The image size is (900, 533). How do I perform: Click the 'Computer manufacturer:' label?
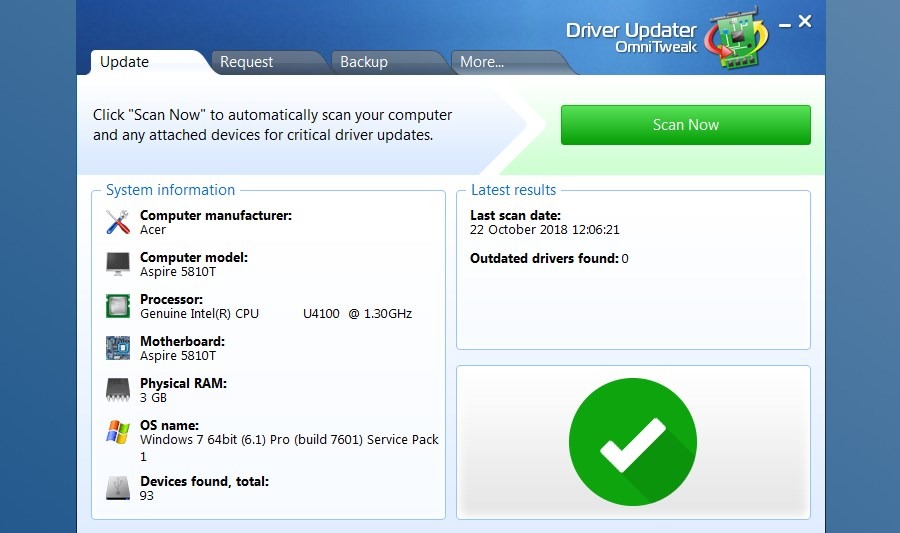pyautogui.click(x=216, y=216)
